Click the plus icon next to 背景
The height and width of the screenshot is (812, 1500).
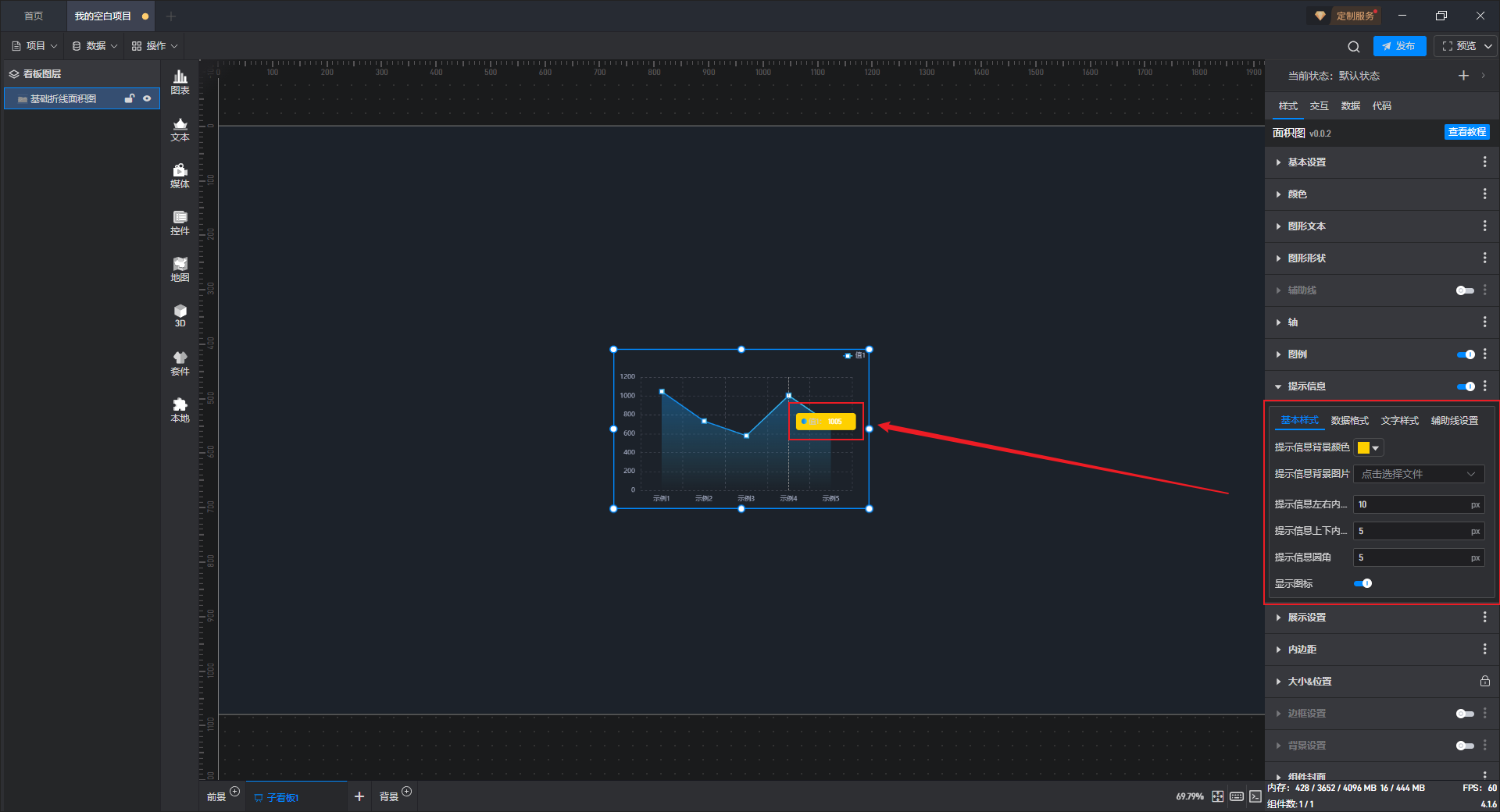click(406, 792)
